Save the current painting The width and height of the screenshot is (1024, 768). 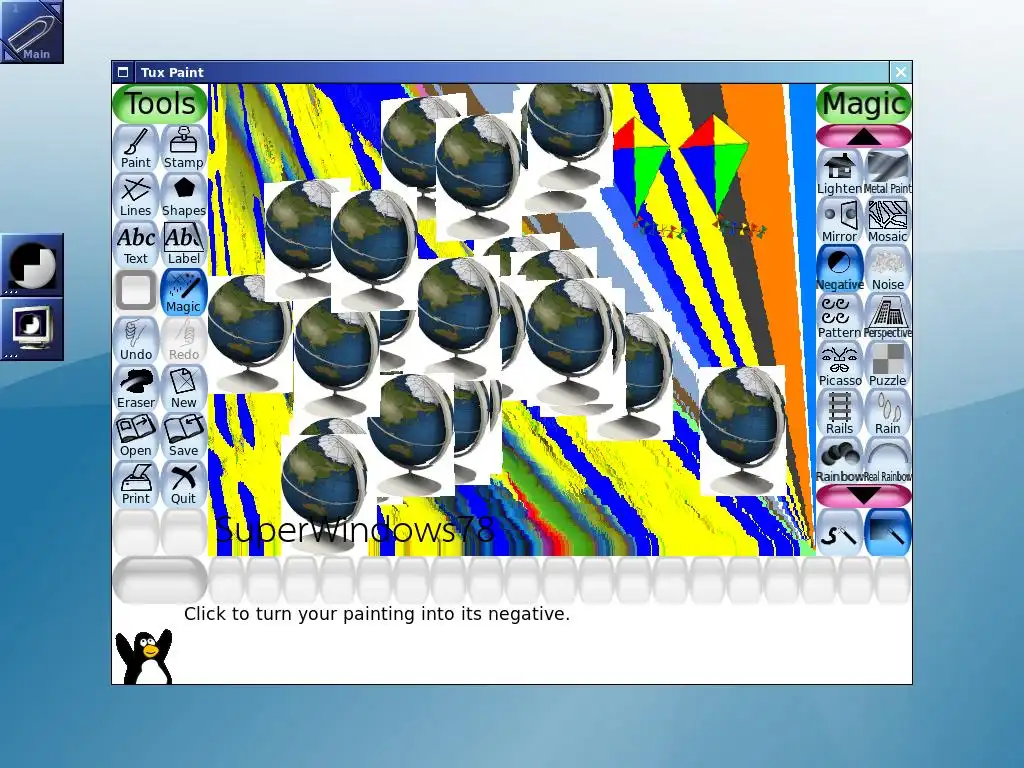point(184,436)
